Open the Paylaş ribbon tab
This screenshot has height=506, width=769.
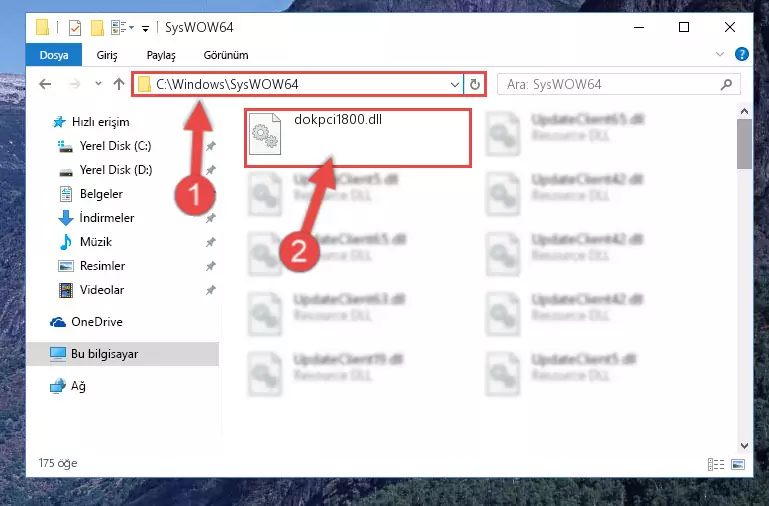[x=161, y=55]
